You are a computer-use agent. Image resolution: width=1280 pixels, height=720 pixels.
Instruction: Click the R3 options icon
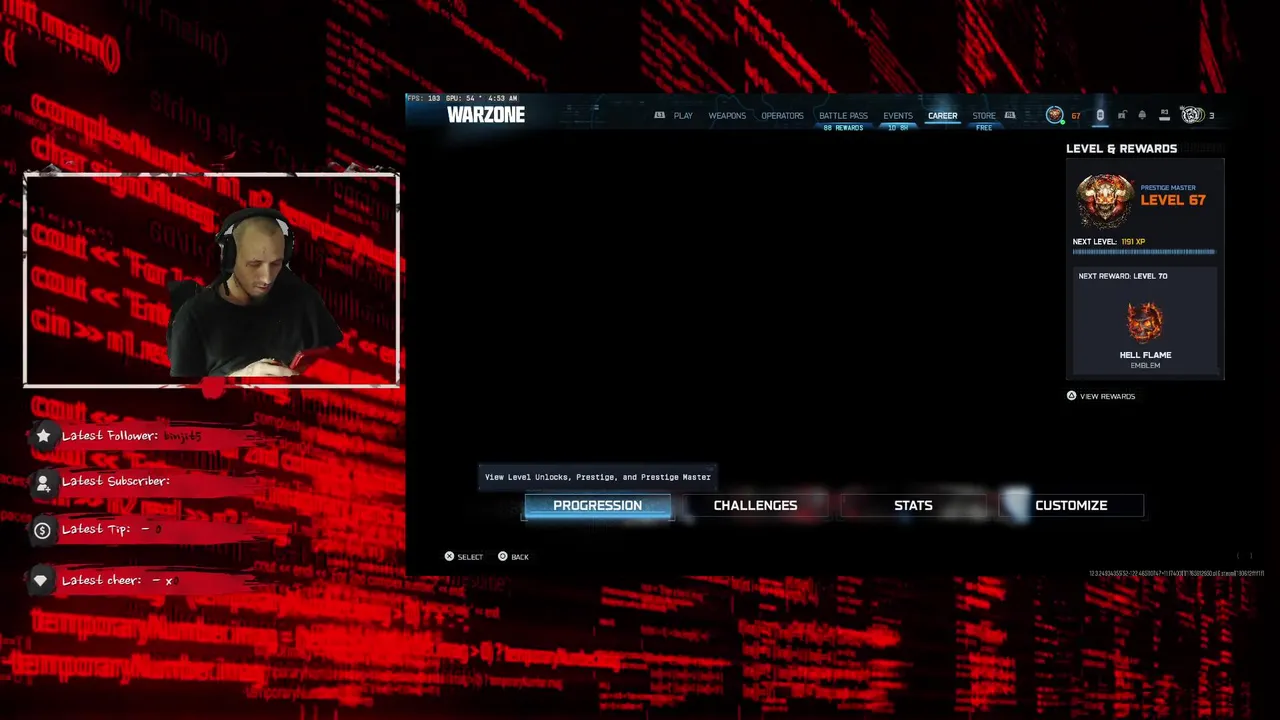coord(1164,115)
